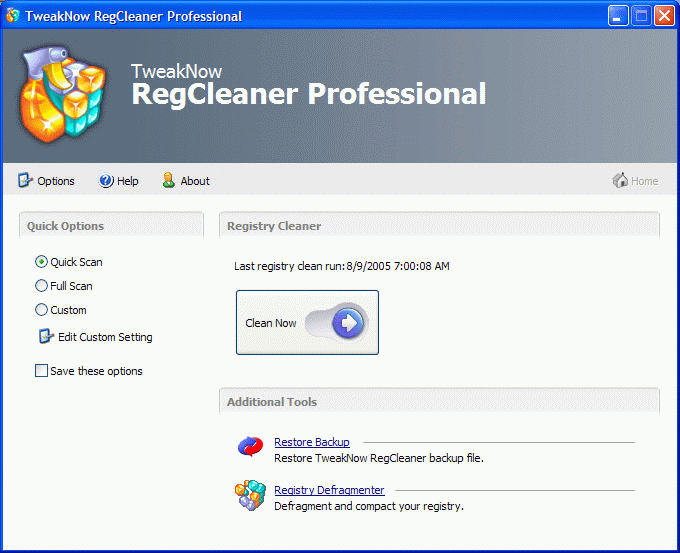680x553 pixels.
Task: Minimize the TweakNow RegCleaner window
Action: 618,16
